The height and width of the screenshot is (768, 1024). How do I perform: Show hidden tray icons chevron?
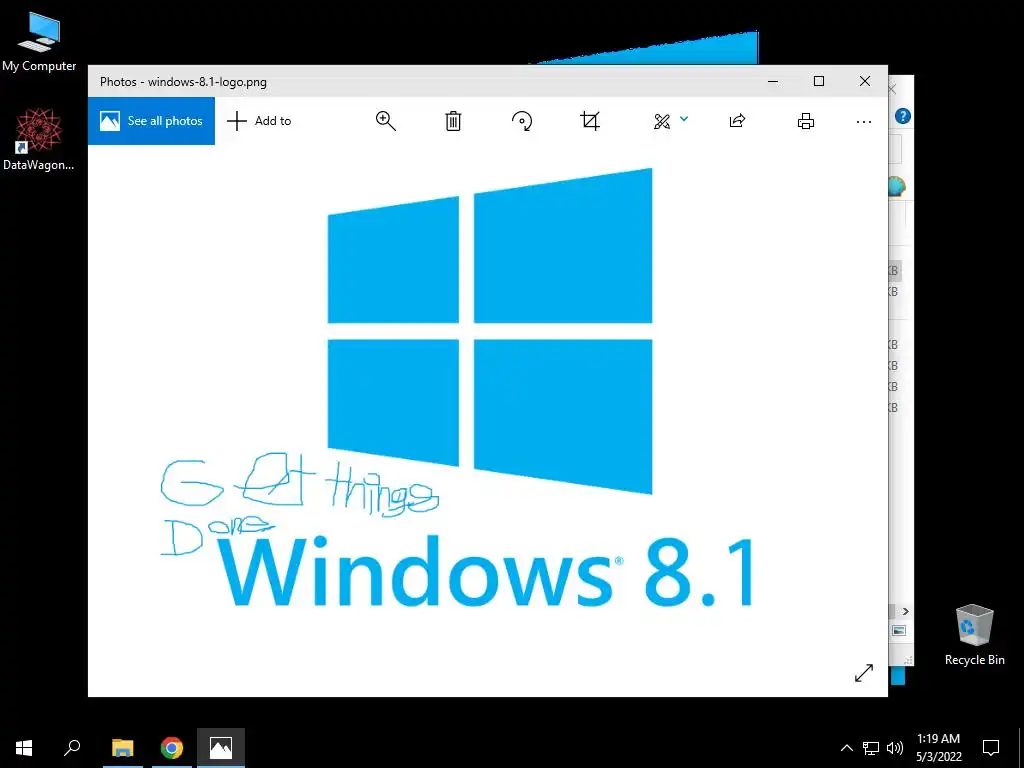(846, 748)
